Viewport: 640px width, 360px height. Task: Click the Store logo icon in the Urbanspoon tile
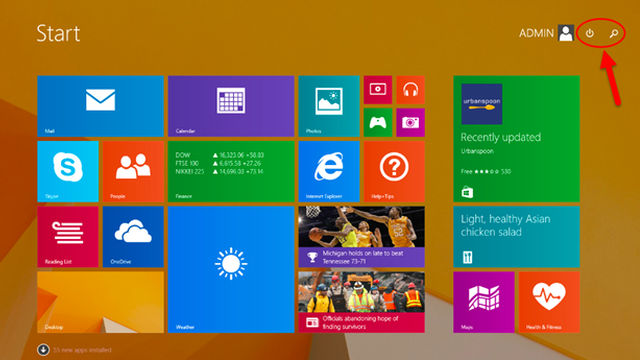(467, 192)
